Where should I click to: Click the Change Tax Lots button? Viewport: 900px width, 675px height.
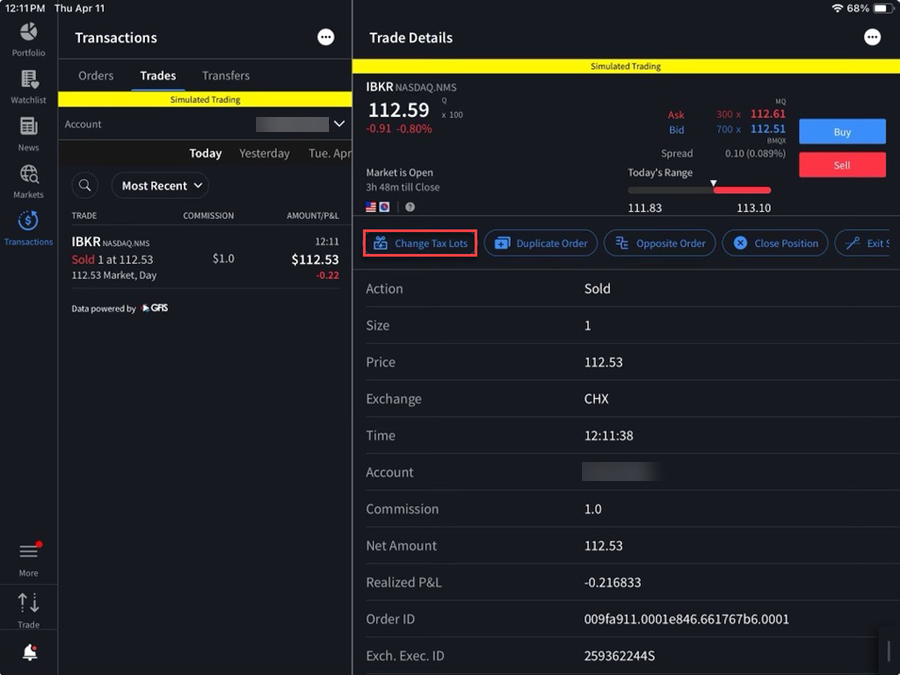tap(420, 243)
